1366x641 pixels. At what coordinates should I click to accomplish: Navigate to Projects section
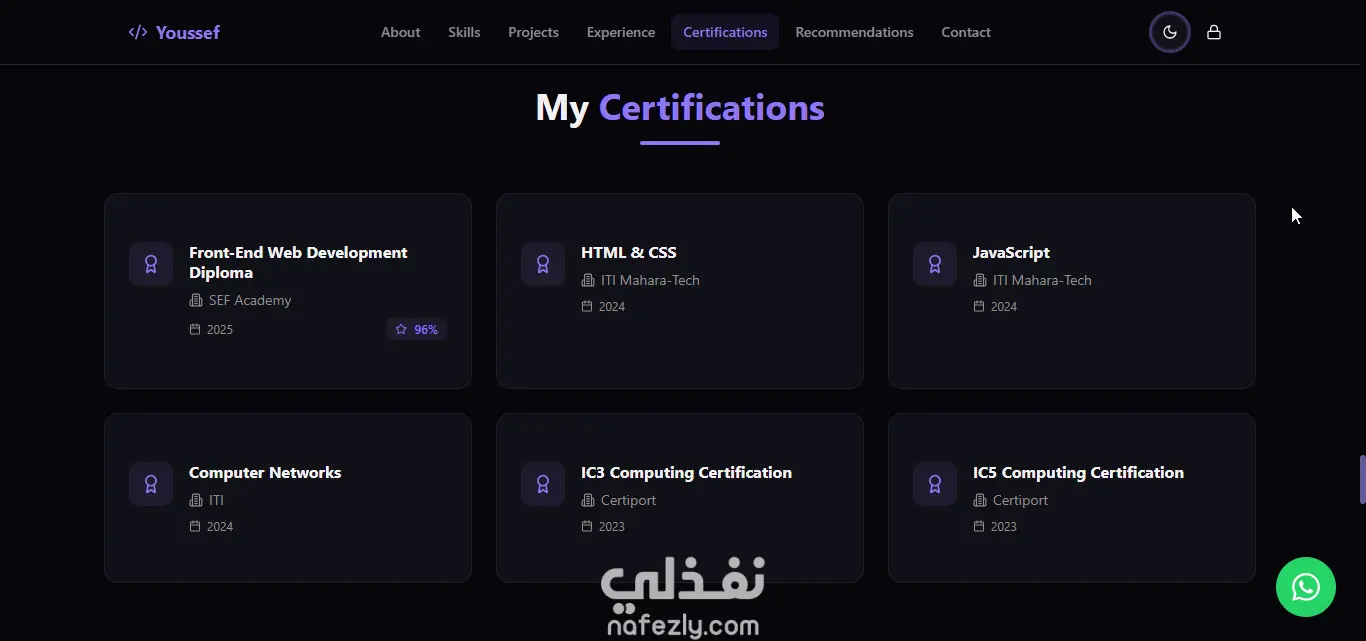(x=533, y=32)
